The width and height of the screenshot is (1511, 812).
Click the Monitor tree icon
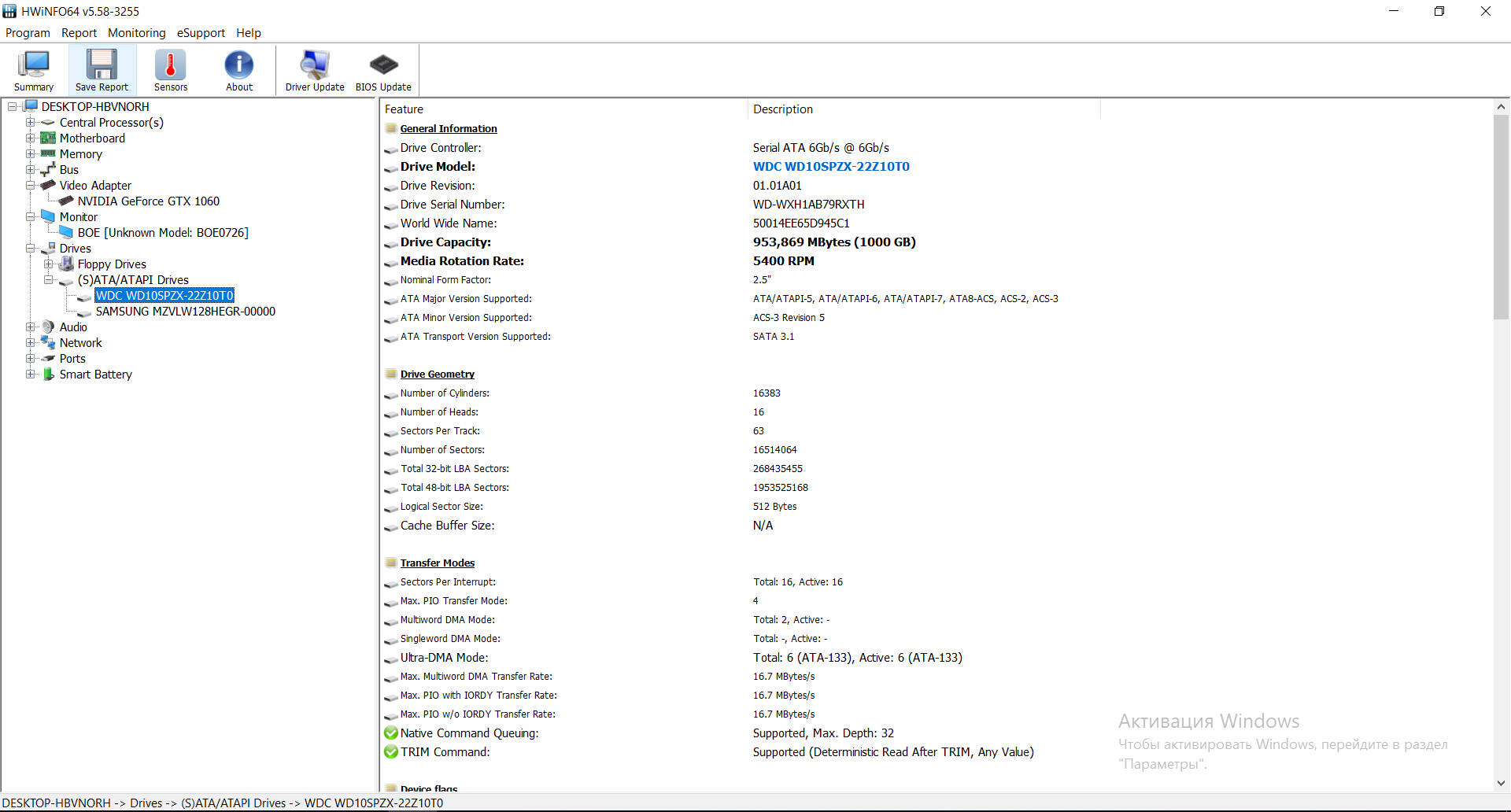point(48,216)
